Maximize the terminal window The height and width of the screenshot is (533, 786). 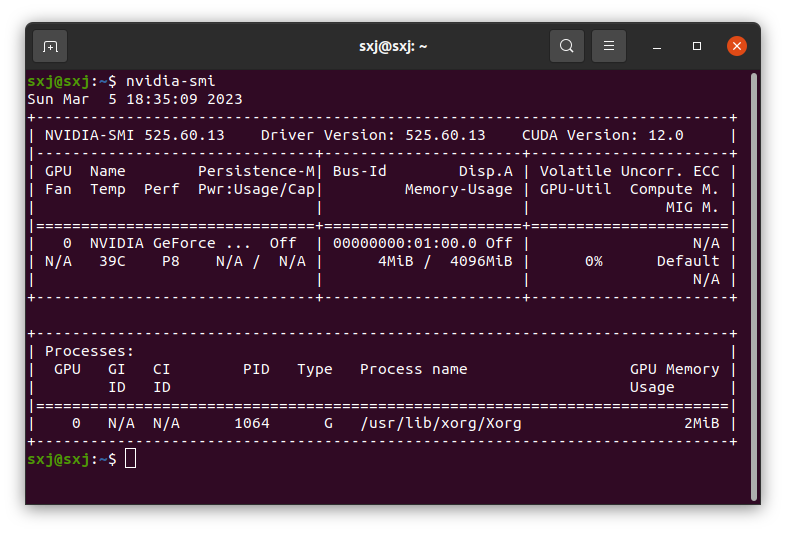click(x=697, y=46)
